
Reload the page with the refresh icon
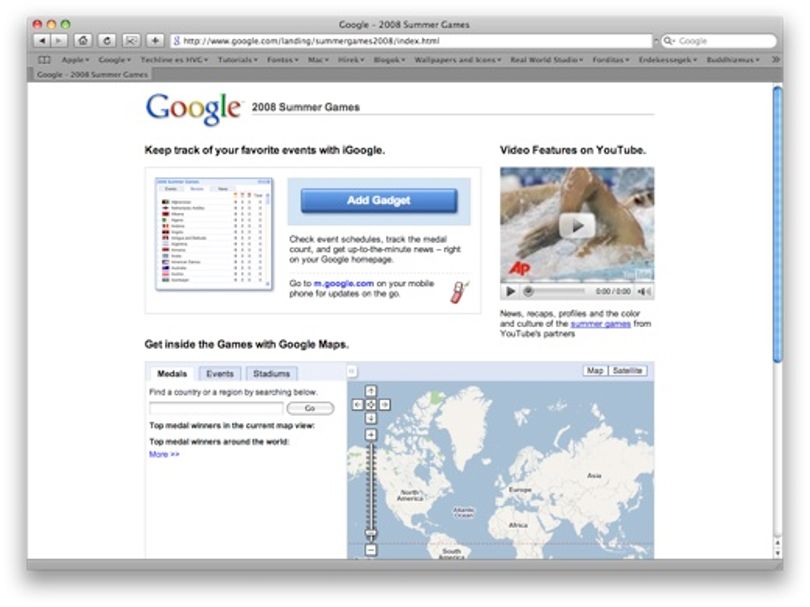coord(107,41)
